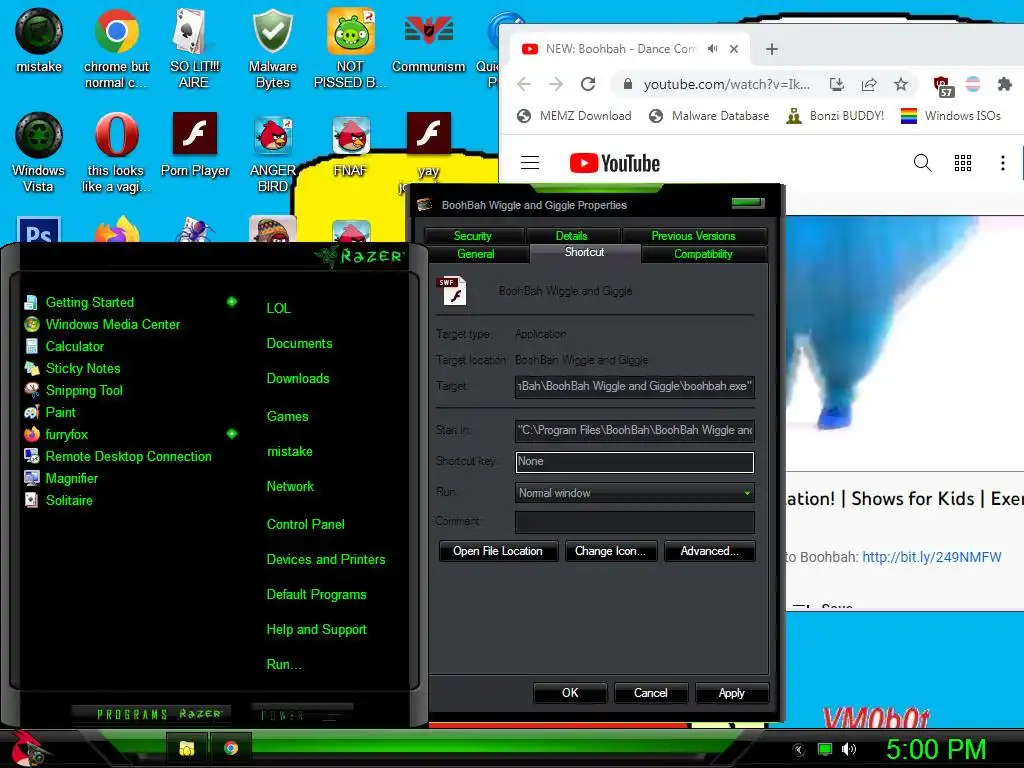Click the install/download icon in address bar
This screenshot has height=768, width=1024.
click(x=837, y=84)
